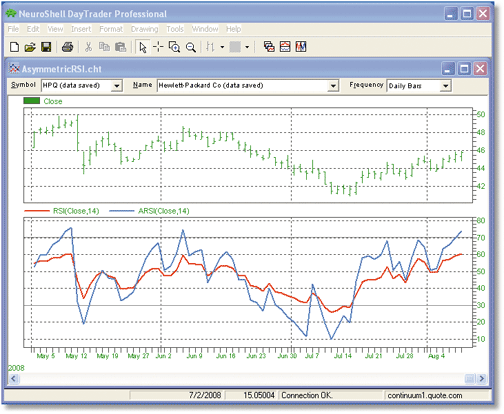Image resolution: width=504 pixels, height=414 pixels.
Task: Minimize the AsymmetricRSI.cht chart window
Action: tap(448, 69)
